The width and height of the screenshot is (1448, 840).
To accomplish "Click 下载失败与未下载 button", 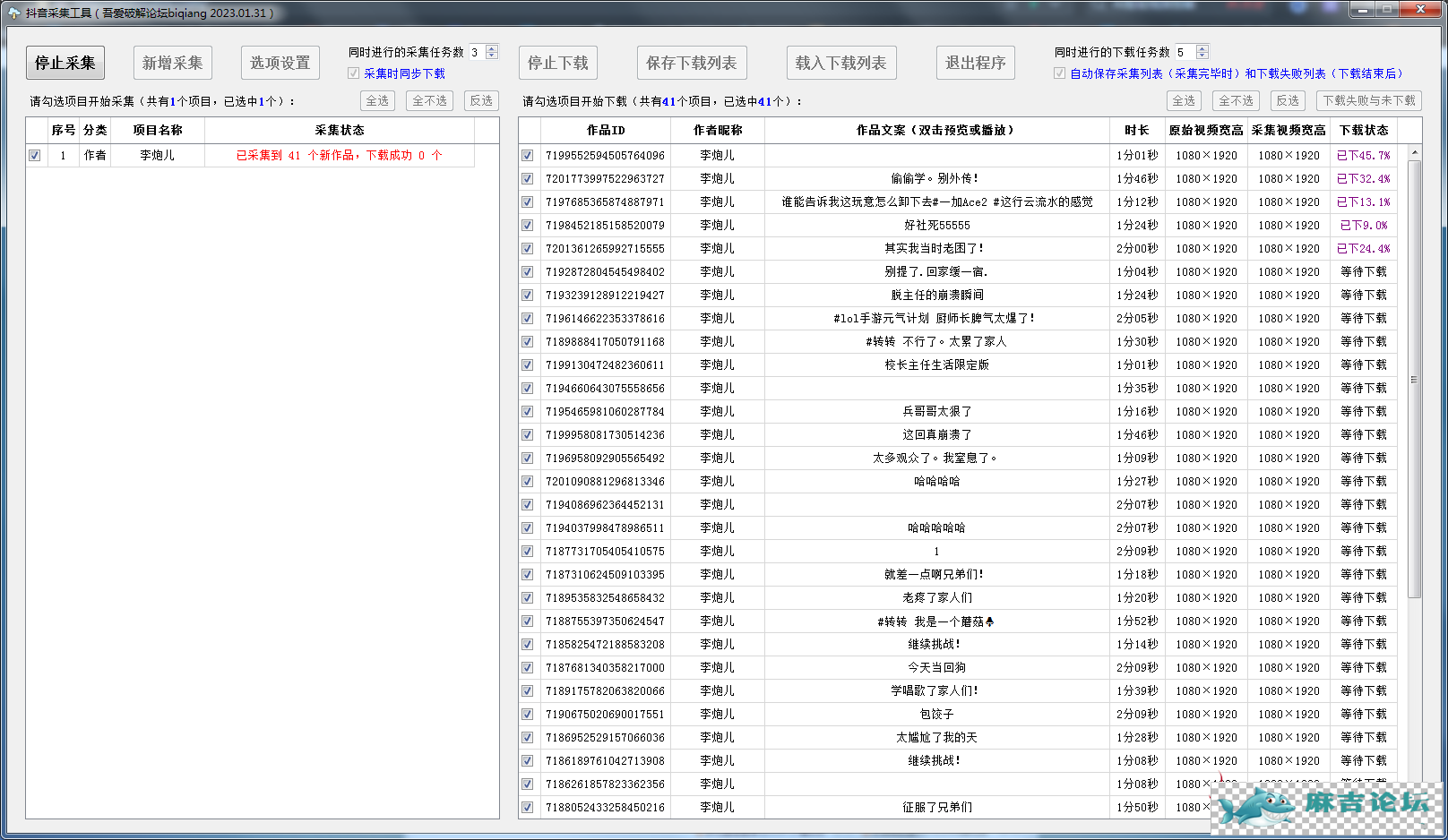I will pos(1369,101).
